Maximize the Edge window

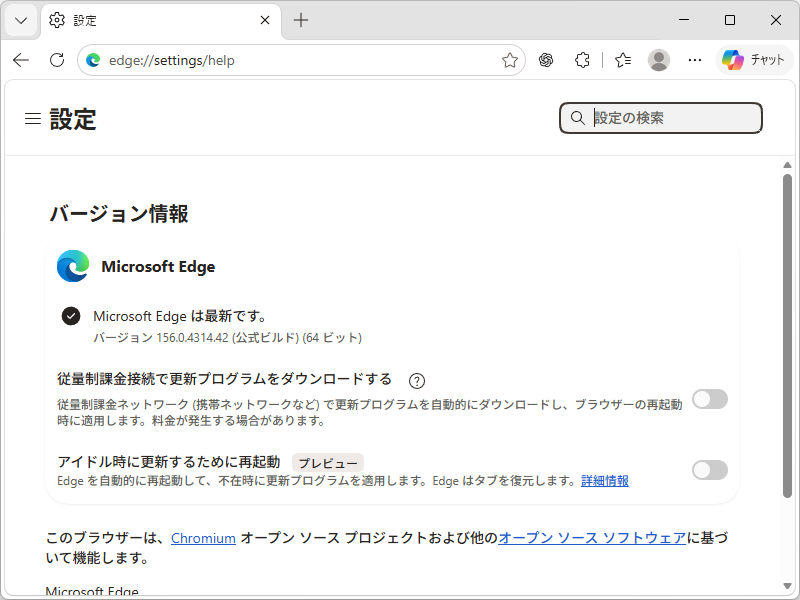[730, 20]
